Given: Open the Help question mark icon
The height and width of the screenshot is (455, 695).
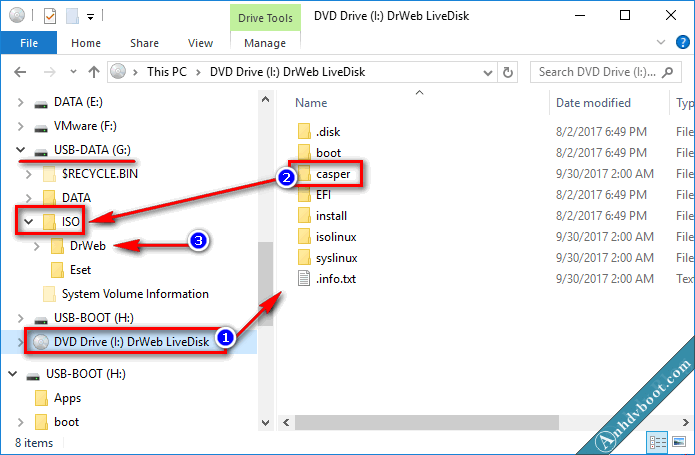Looking at the screenshot, I should tap(683, 43).
